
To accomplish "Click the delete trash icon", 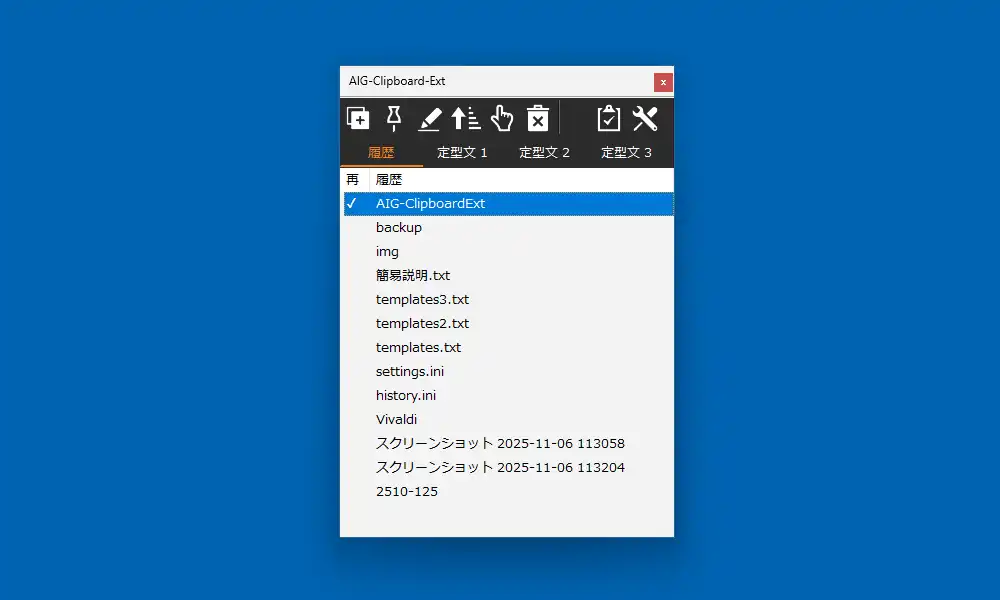I will point(538,118).
